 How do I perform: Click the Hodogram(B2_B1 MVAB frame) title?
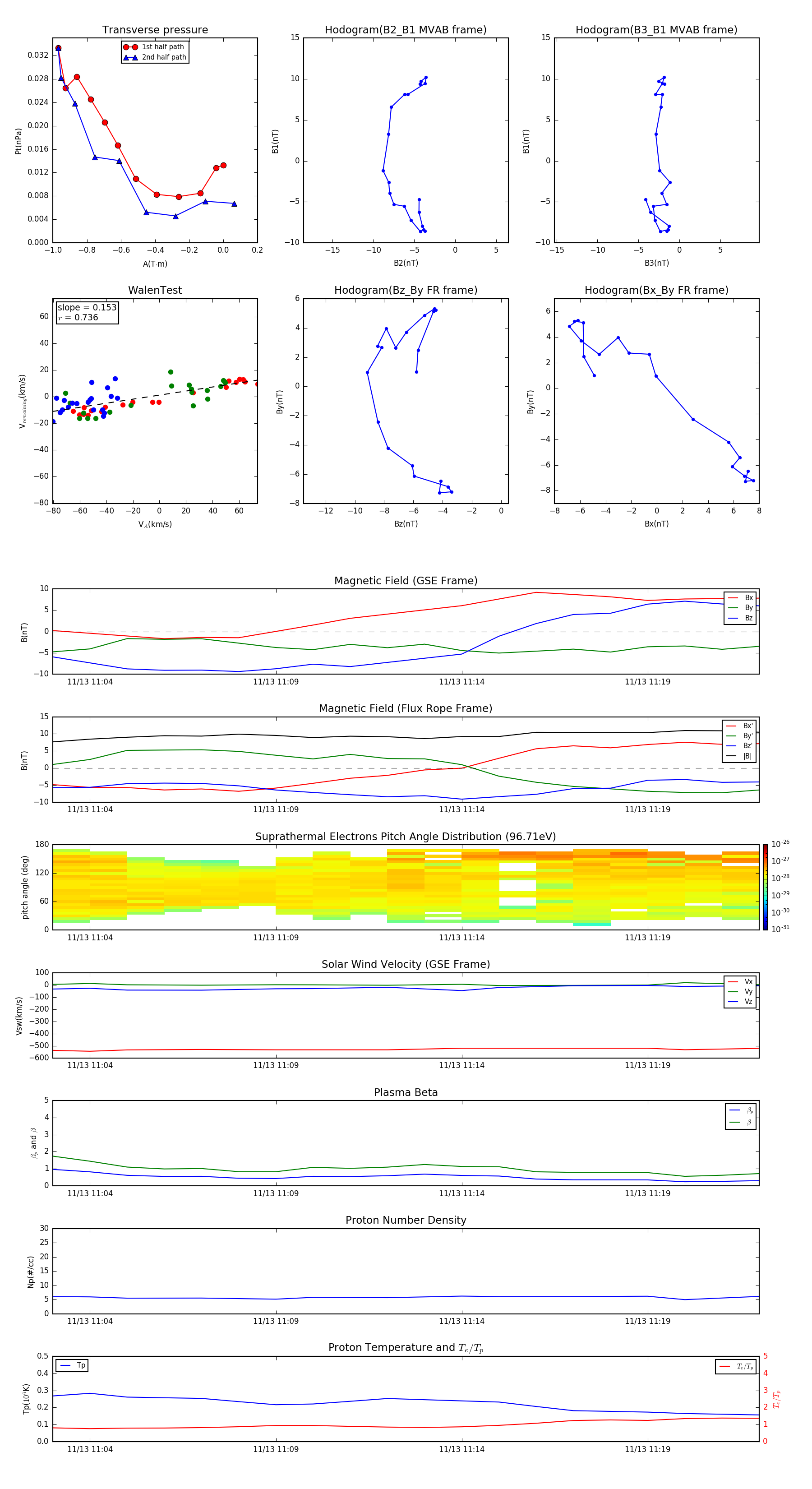[406, 29]
